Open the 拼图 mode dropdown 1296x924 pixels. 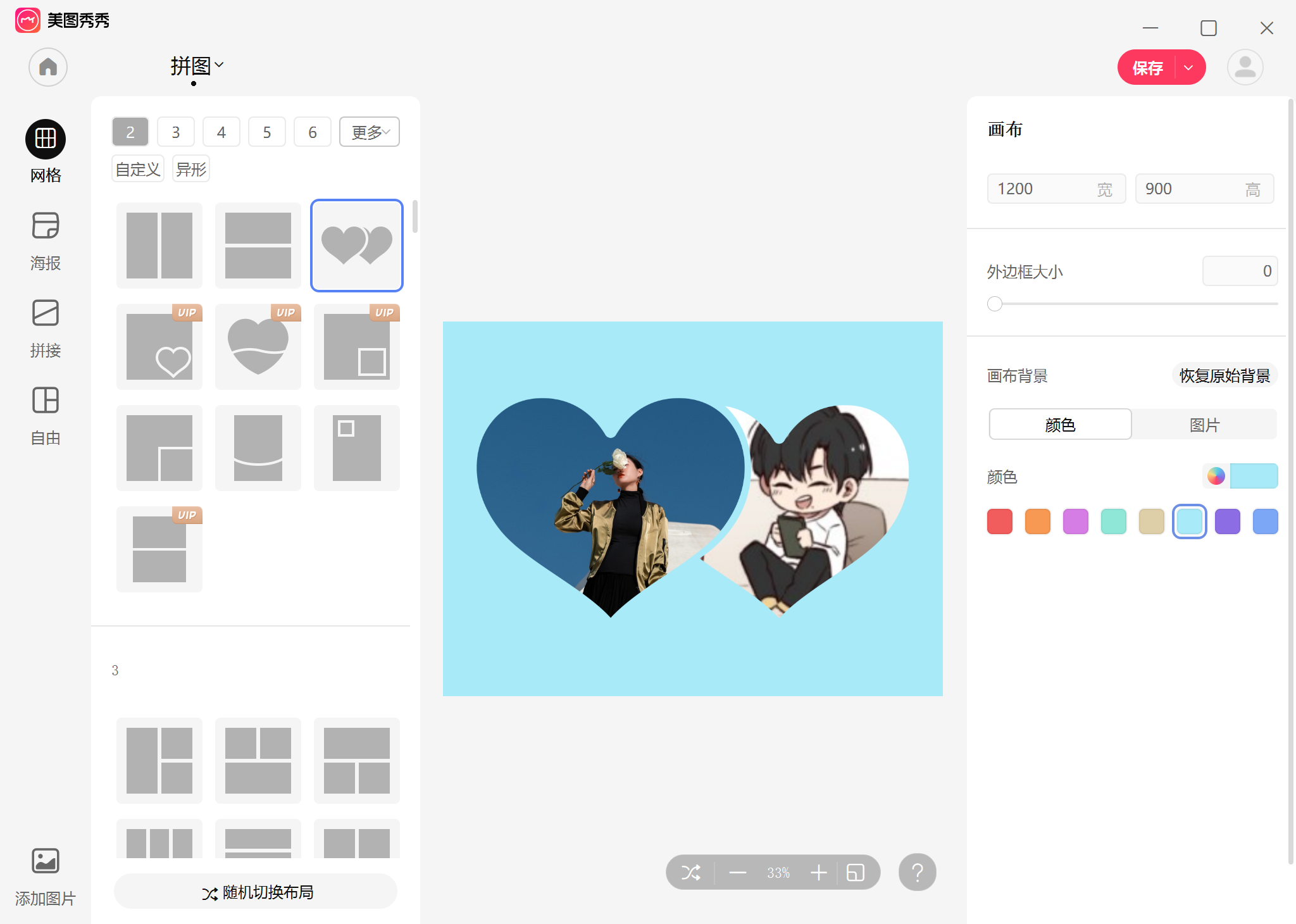pyautogui.click(x=197, y=66)
